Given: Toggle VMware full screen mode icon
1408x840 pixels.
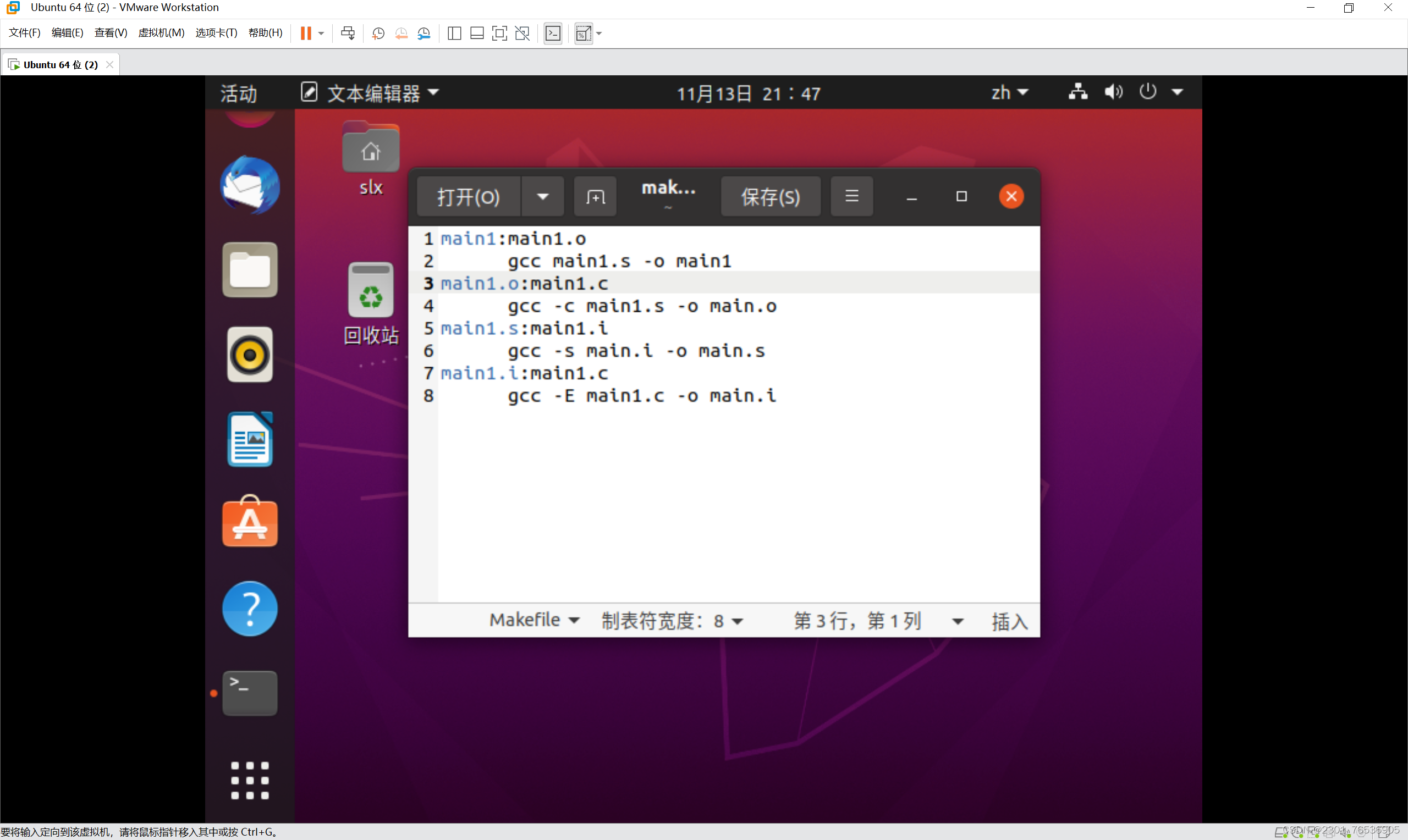Looking at the screenshot, I should click(x=499, y=34).
